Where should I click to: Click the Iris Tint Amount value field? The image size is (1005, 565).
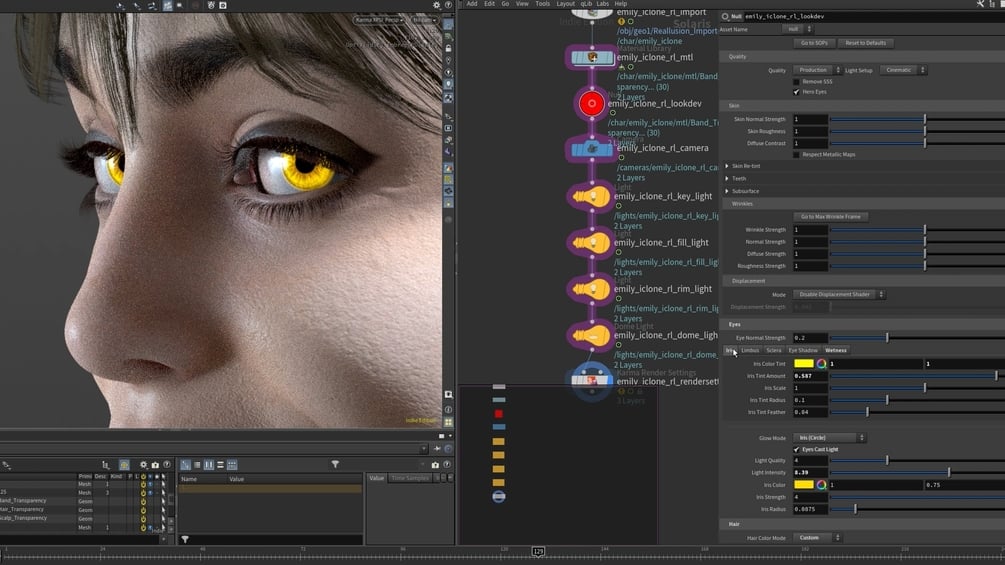click(x=810, y=376)
